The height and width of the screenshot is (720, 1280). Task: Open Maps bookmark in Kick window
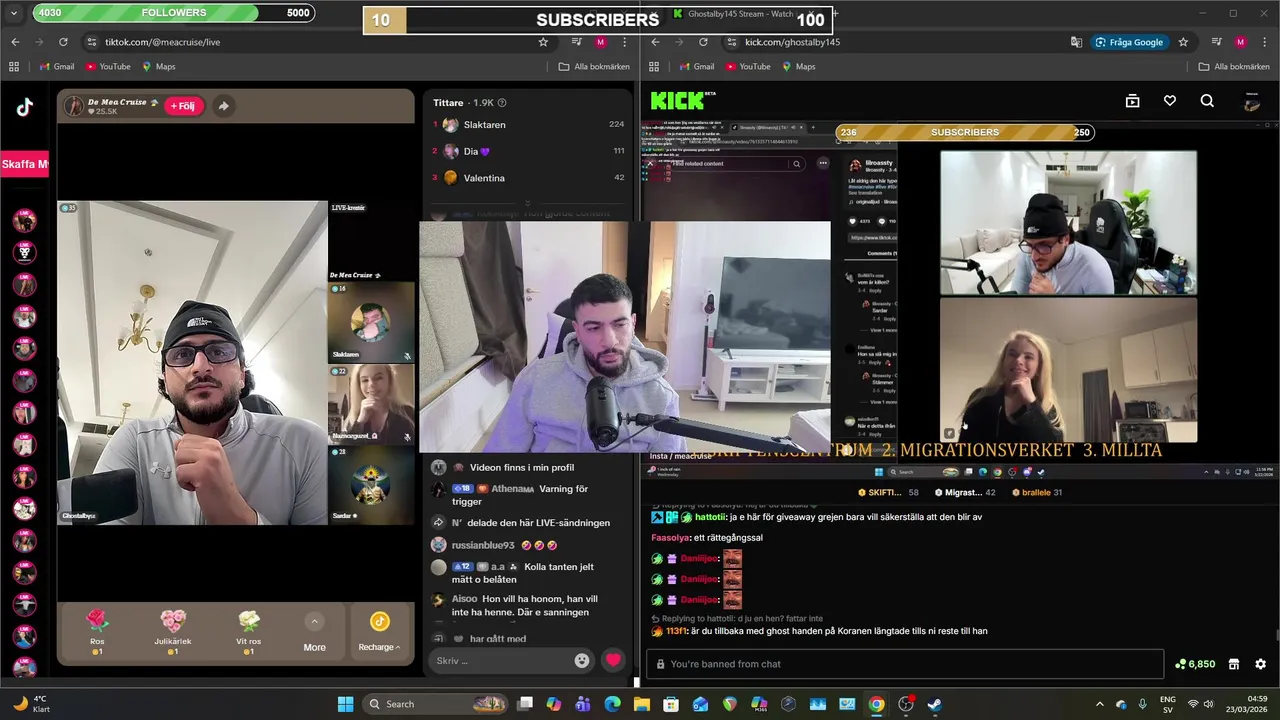click(x=797, y=66)
